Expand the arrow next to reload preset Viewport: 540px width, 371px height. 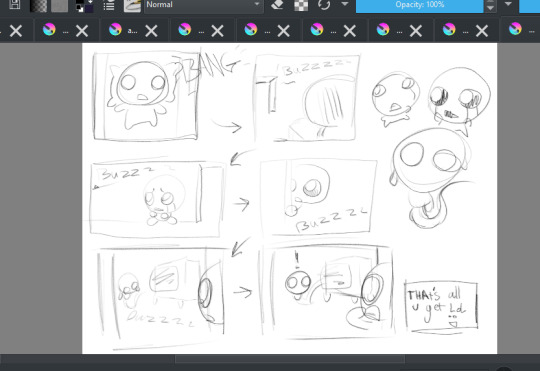point(344,4)
